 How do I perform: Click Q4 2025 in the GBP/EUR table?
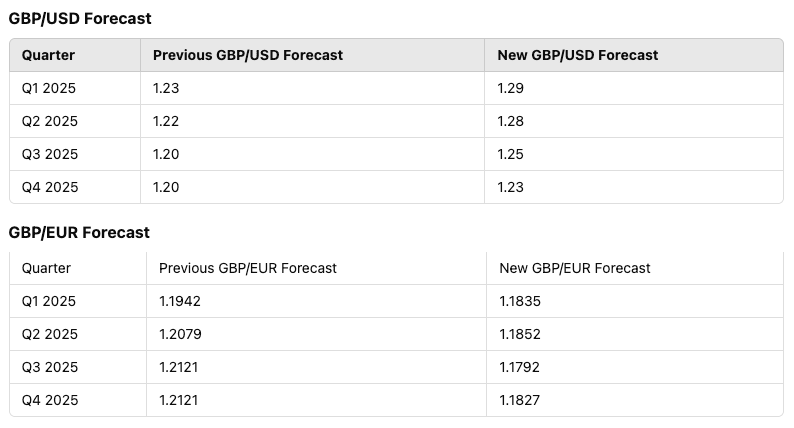tap(49, 400)
